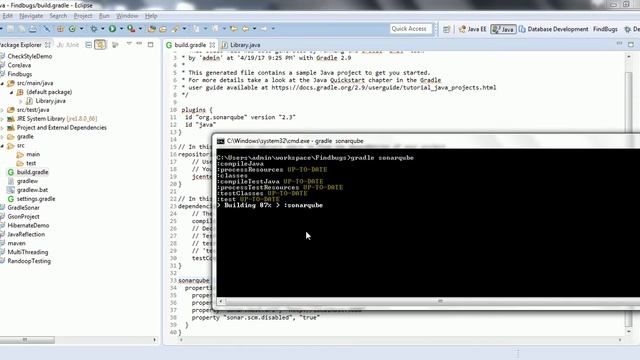The image size is (640, 360).
Task: Maximize the editor area
Action: click(x=631, y=44)
